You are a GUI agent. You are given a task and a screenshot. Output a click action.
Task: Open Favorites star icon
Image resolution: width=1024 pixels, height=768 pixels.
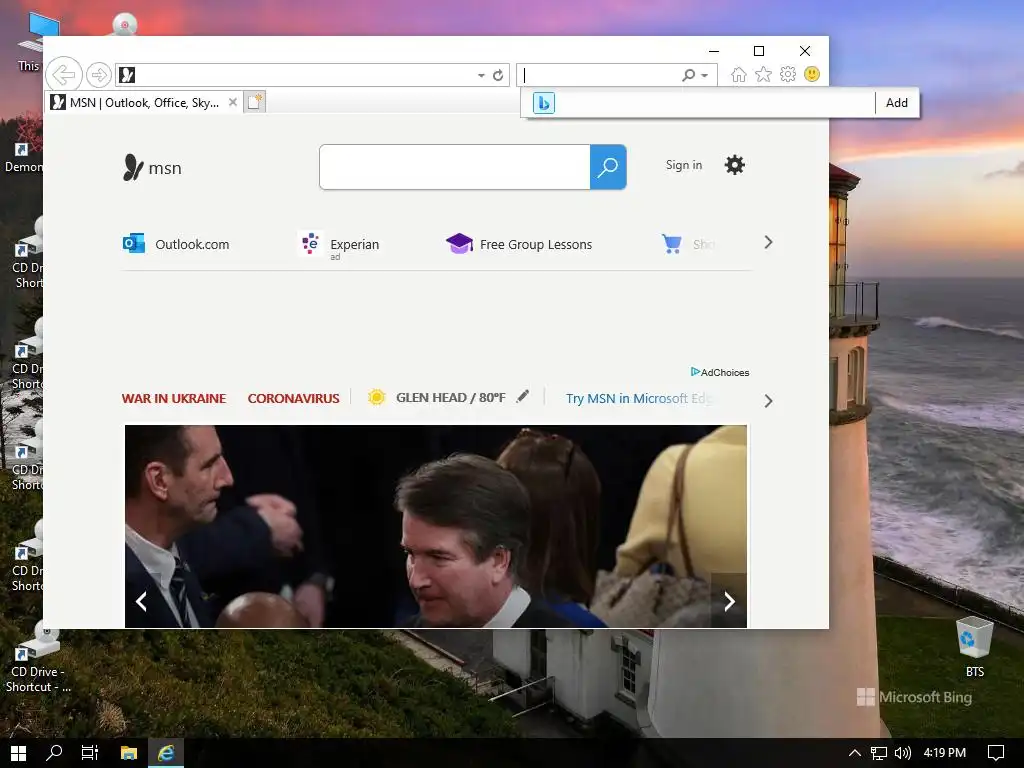coord(763,74)
